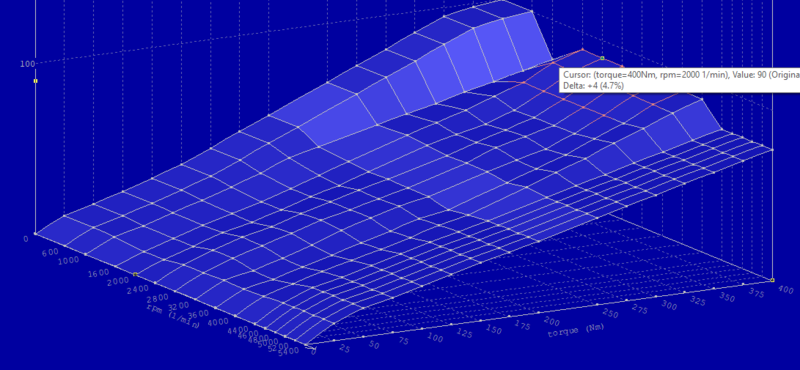Click the yellow marker on the vertical axis
Screen dimensions: 800x370
click(x=36, y=81)
